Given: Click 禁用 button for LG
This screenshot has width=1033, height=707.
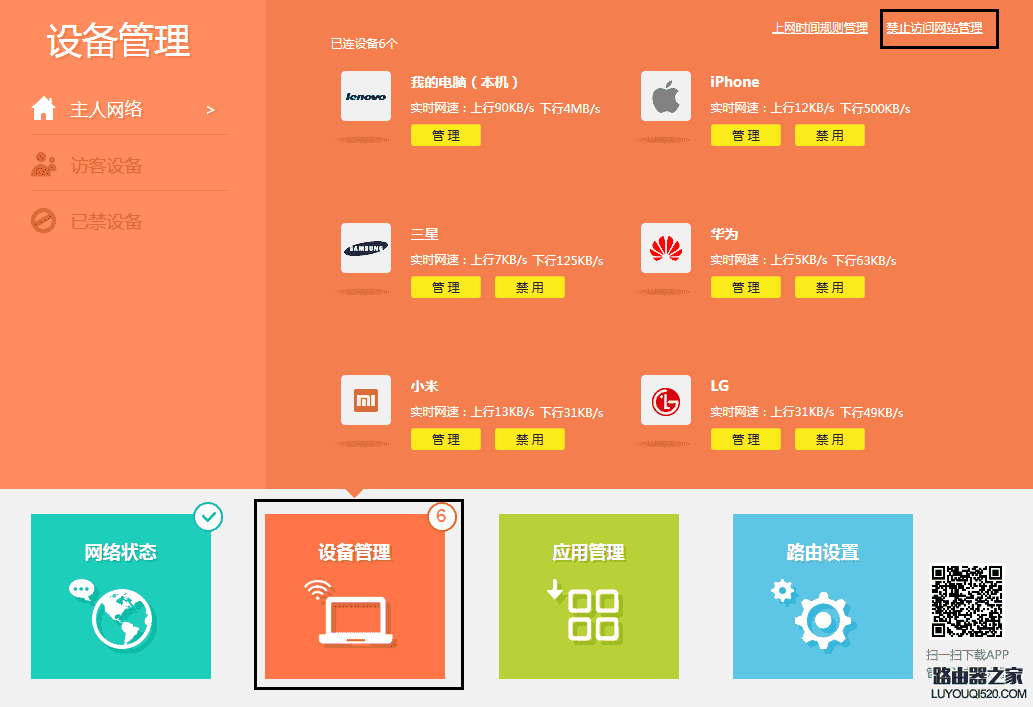Looking at the screenshot, I should click(x=829, y=439).
